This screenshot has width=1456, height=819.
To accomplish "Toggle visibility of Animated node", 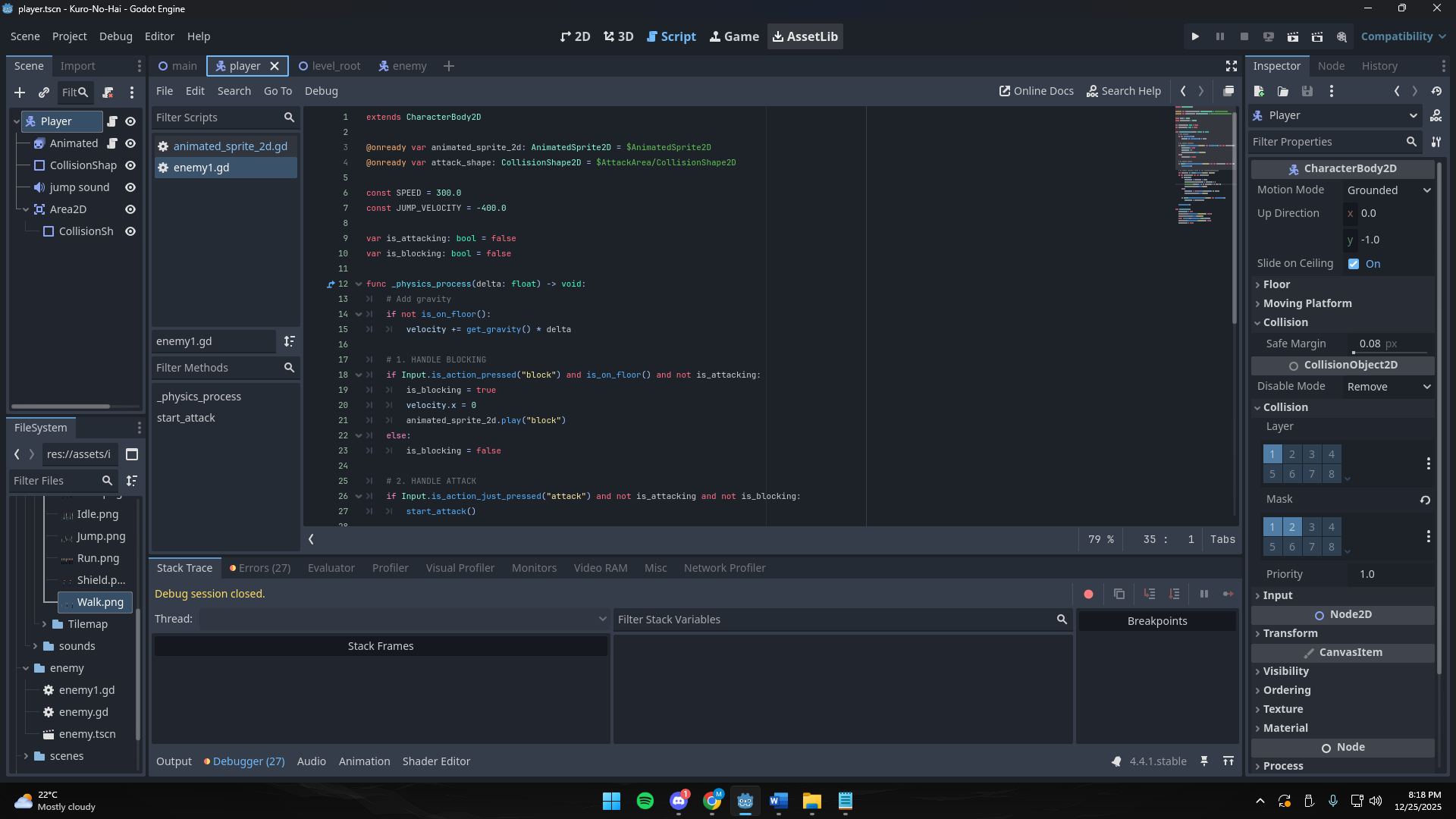I will 130,143.
